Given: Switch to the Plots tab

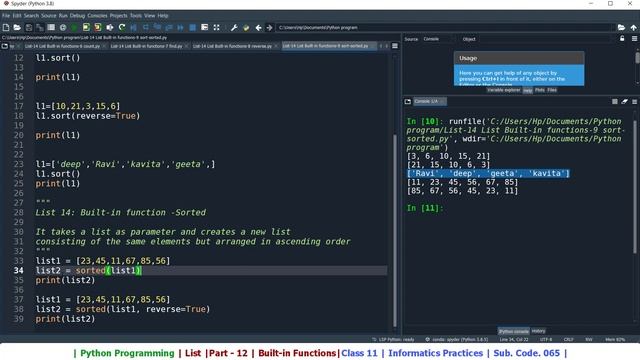Looking at the screenshot, I should pos(540,90).
